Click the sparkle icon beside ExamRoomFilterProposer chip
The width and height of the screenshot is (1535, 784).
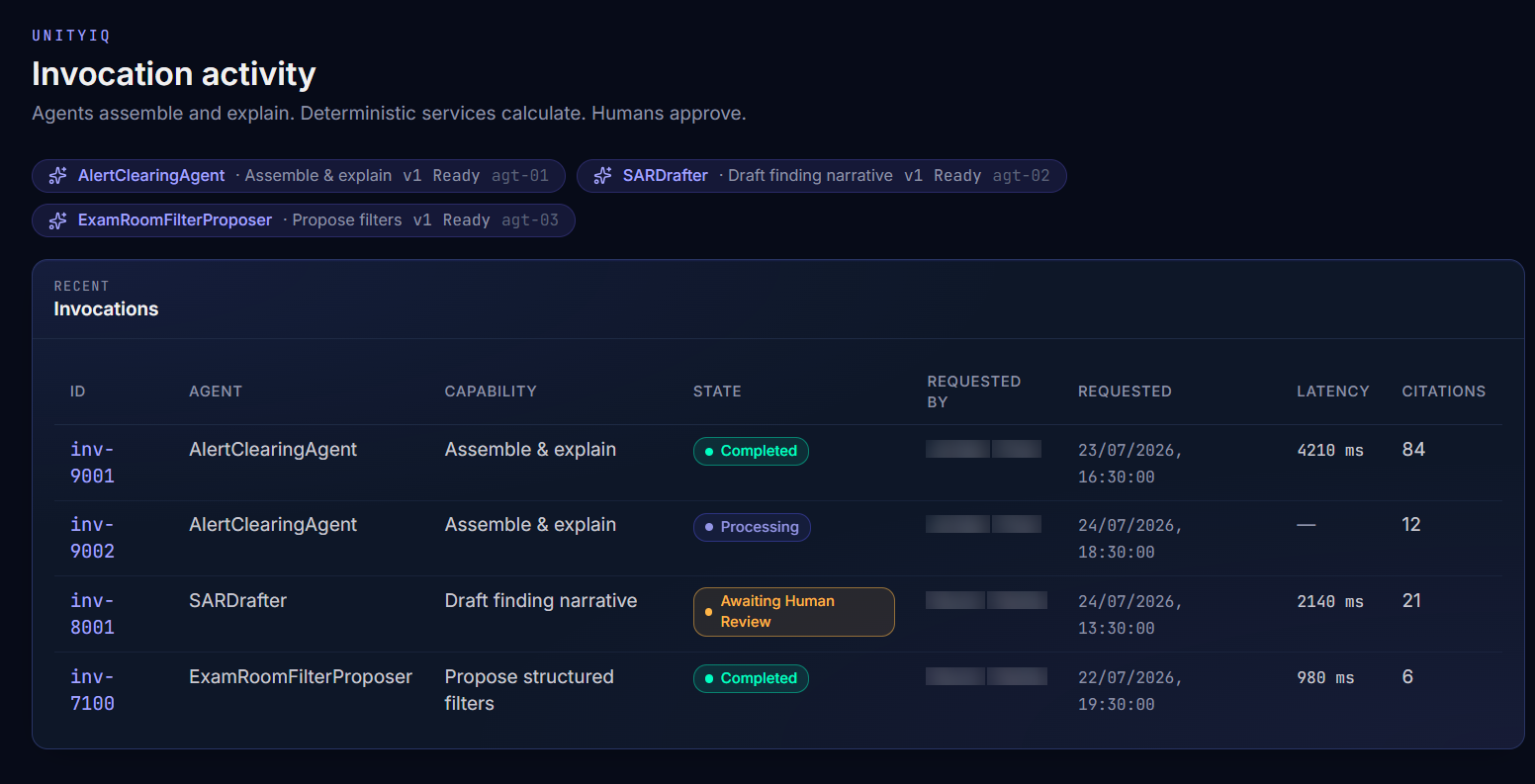pos(57,220)
